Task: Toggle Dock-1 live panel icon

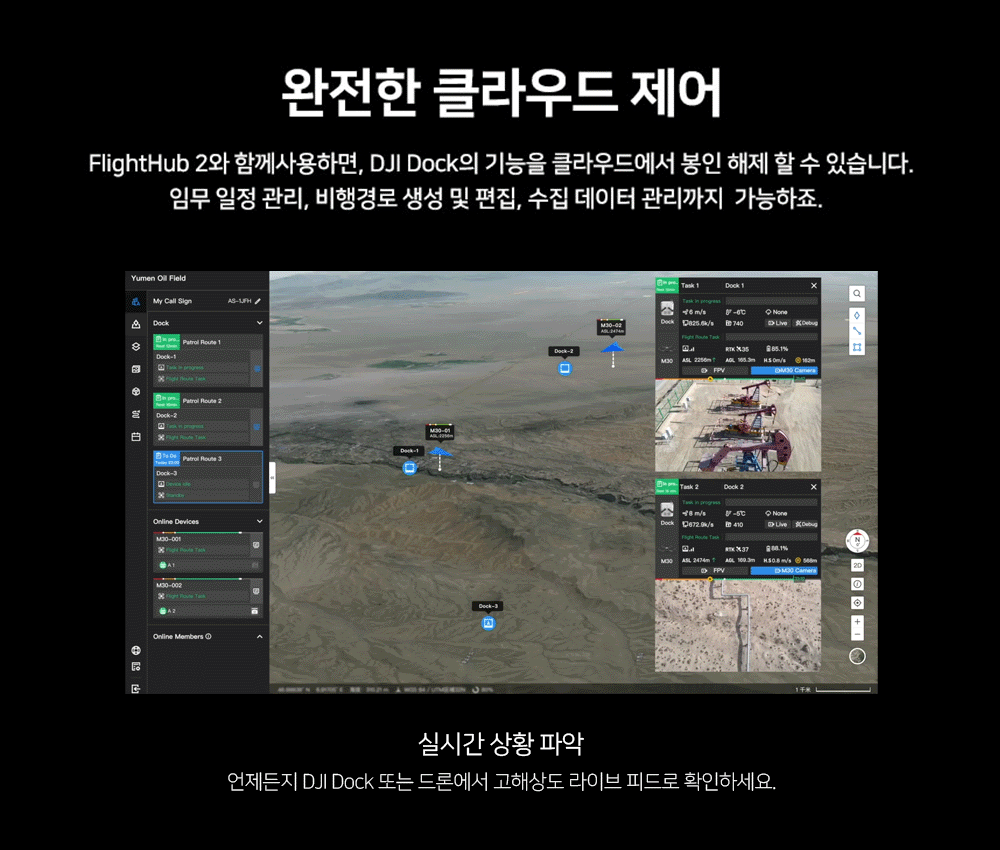Action: pyautogui.click(x=256, y=369)
